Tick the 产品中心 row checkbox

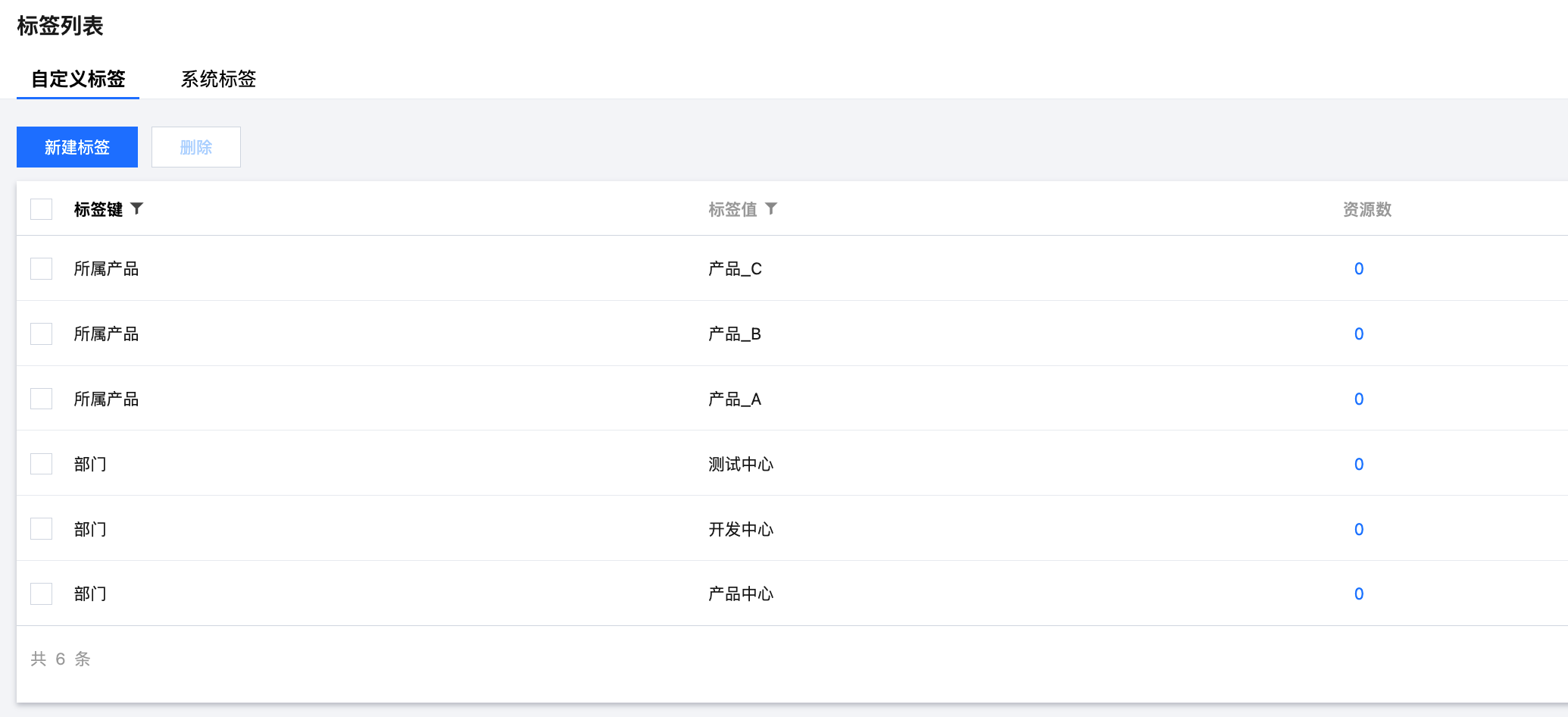tap(42, 593)
